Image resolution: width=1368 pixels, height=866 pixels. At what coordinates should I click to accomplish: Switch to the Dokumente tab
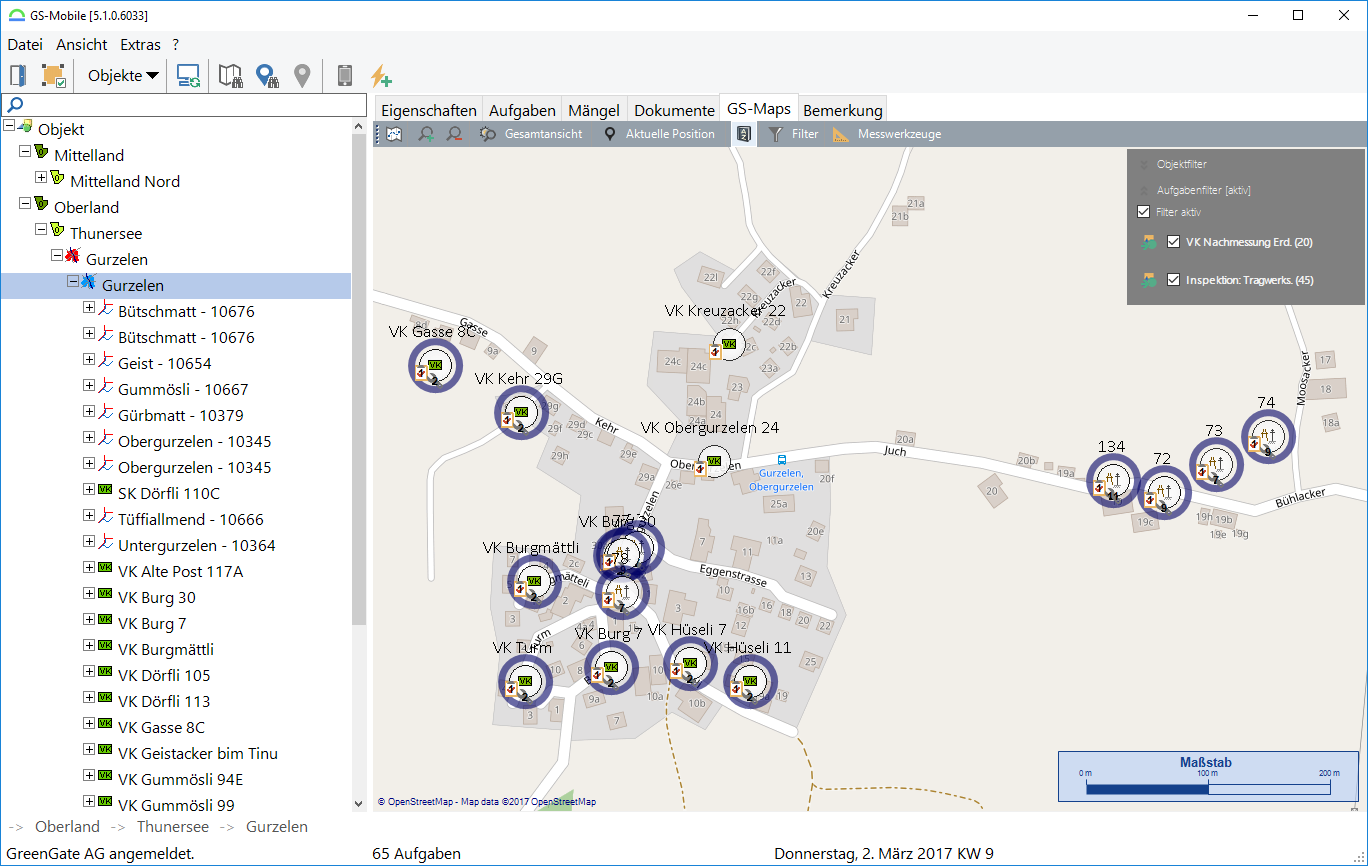coord(674,110)
